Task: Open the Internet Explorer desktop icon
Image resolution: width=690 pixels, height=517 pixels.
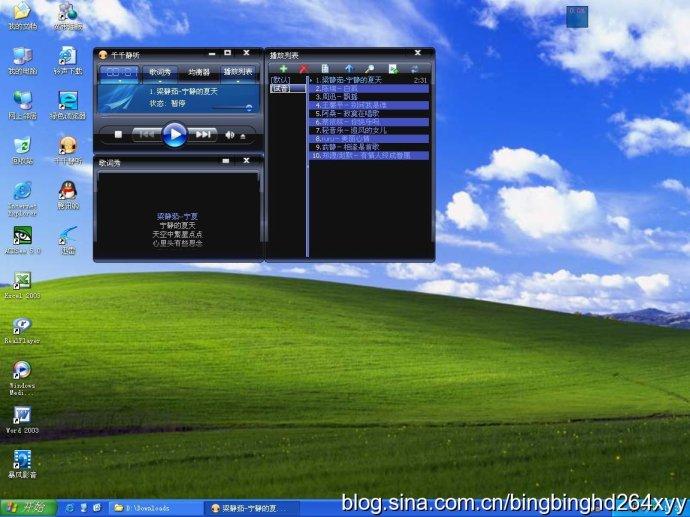Action: [22, 199]
